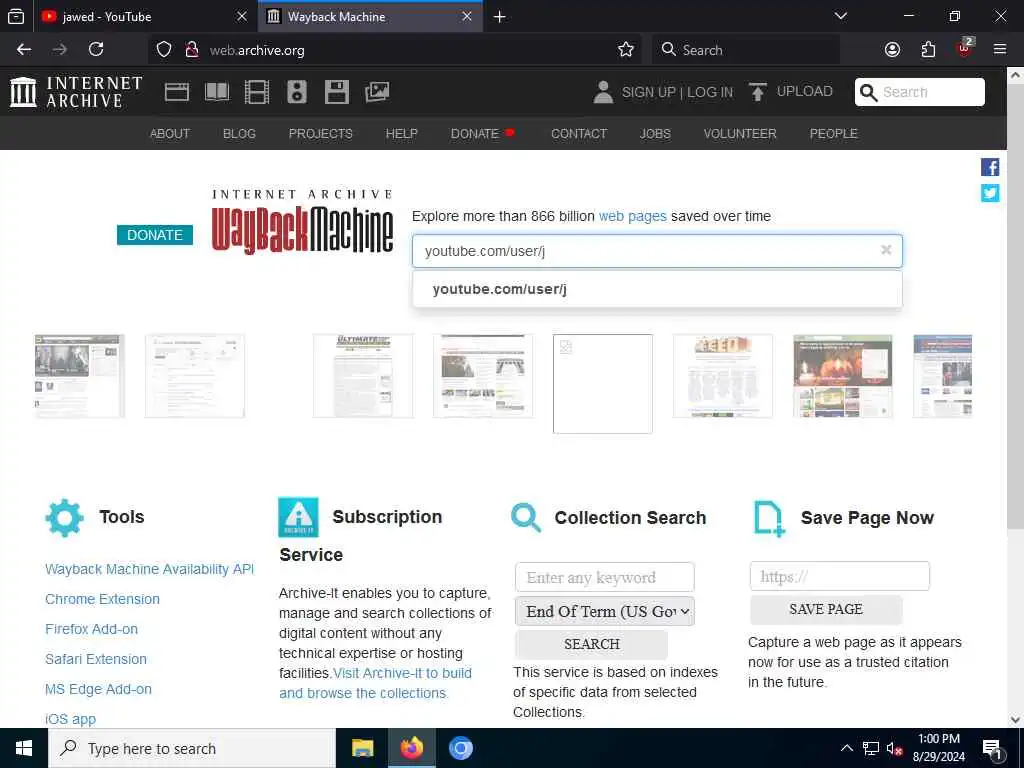Click the collection SEARCH button
This screenshot has width=1024, height=768.
(592, 644)
